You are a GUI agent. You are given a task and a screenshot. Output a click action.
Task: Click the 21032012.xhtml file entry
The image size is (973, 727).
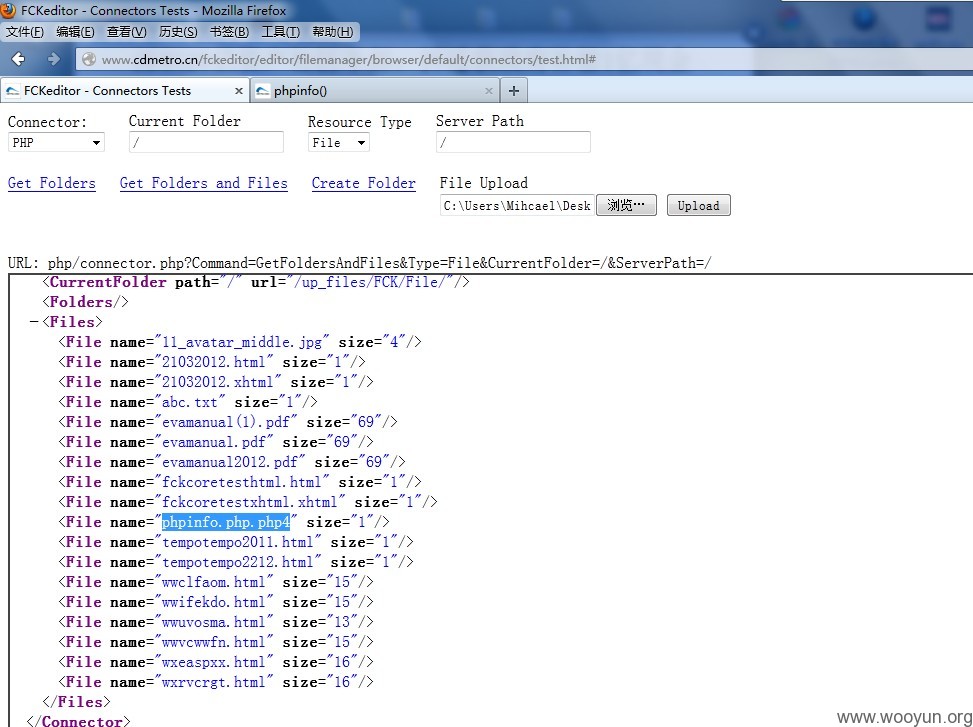coord(216,381)
